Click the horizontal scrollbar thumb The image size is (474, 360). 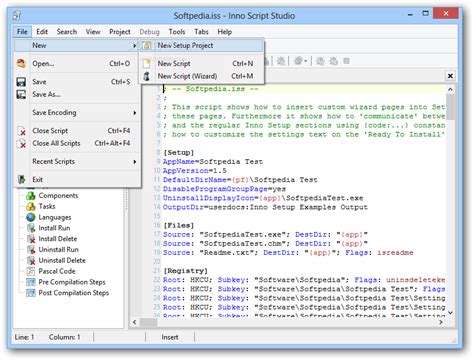point(148,322)
